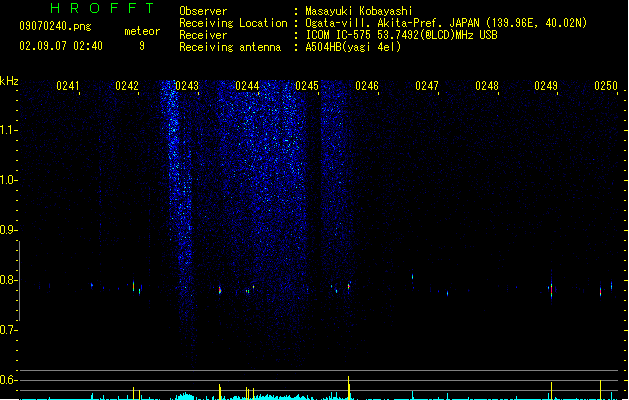Click the 'Receiver' field label
Image resolution: width=629 pixels, height=400 pixels.
(203, 35)
